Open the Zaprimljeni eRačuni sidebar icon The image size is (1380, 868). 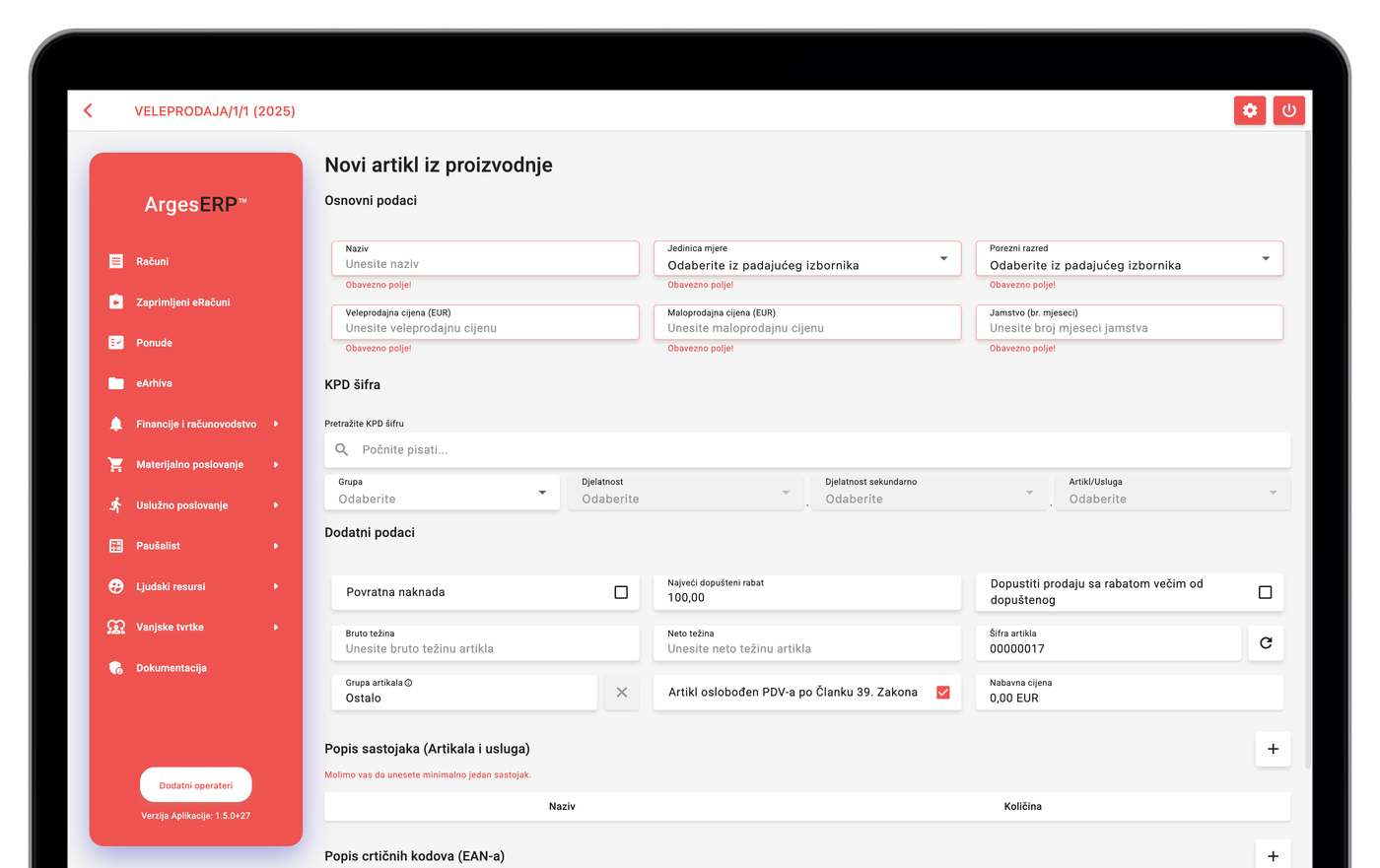click(116, 301)
